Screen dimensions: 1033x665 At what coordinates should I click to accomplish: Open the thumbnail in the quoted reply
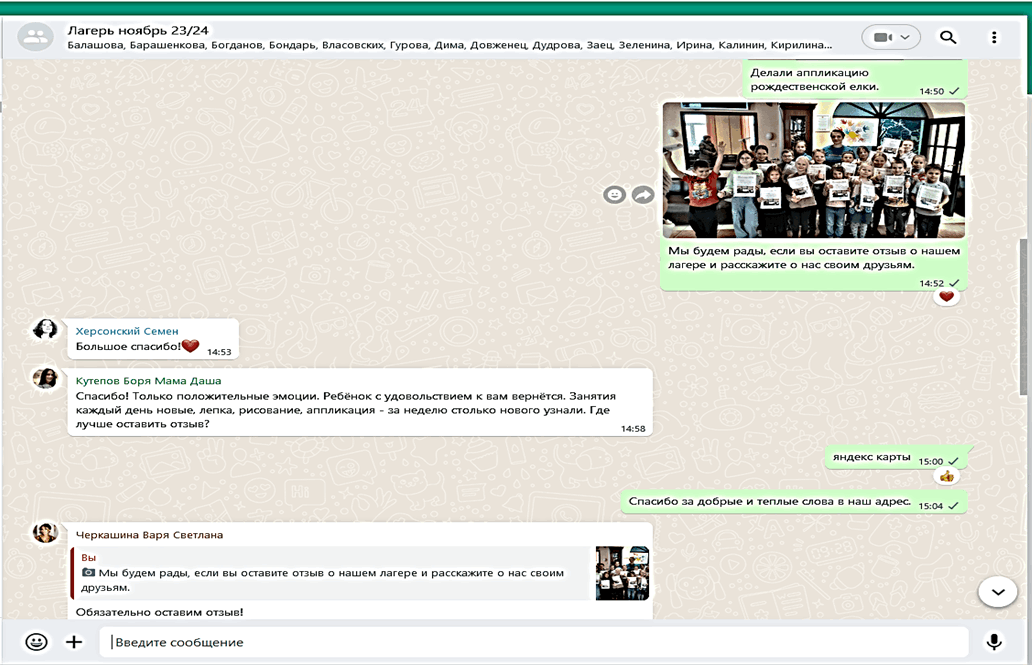622,573
